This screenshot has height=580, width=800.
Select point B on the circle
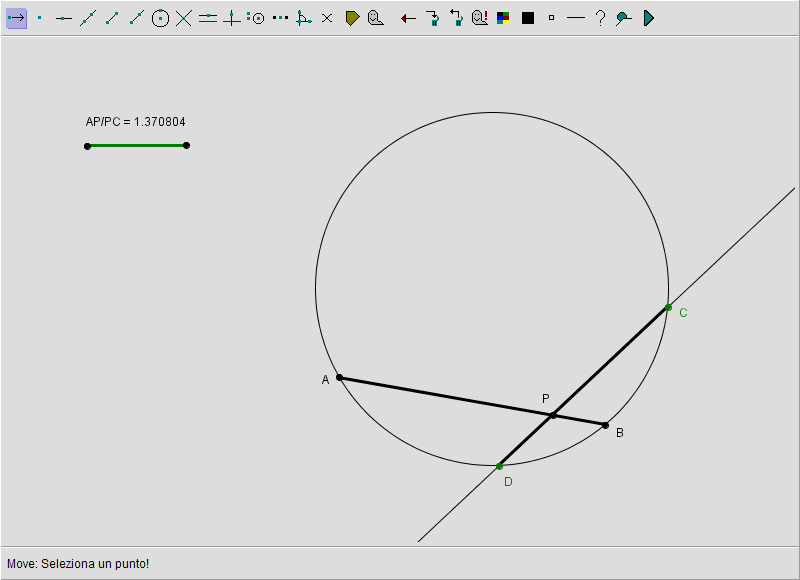click(605, 425)
